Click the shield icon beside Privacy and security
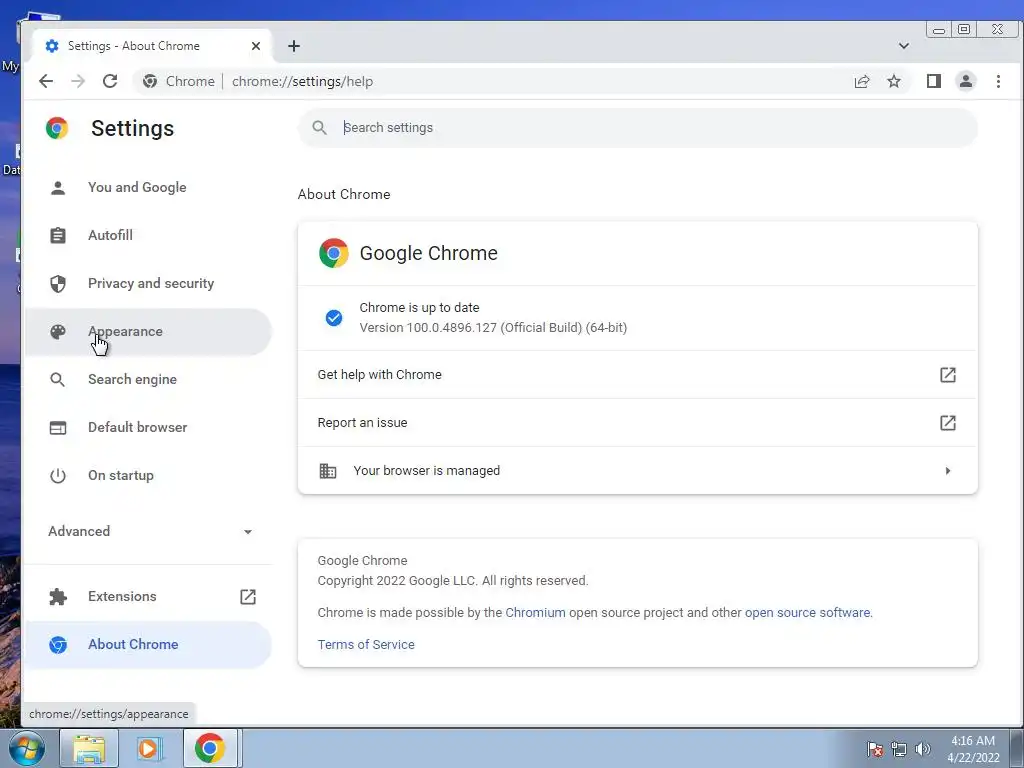The height and width of the screenshot is (768, 1024). (x=58, y=283)
